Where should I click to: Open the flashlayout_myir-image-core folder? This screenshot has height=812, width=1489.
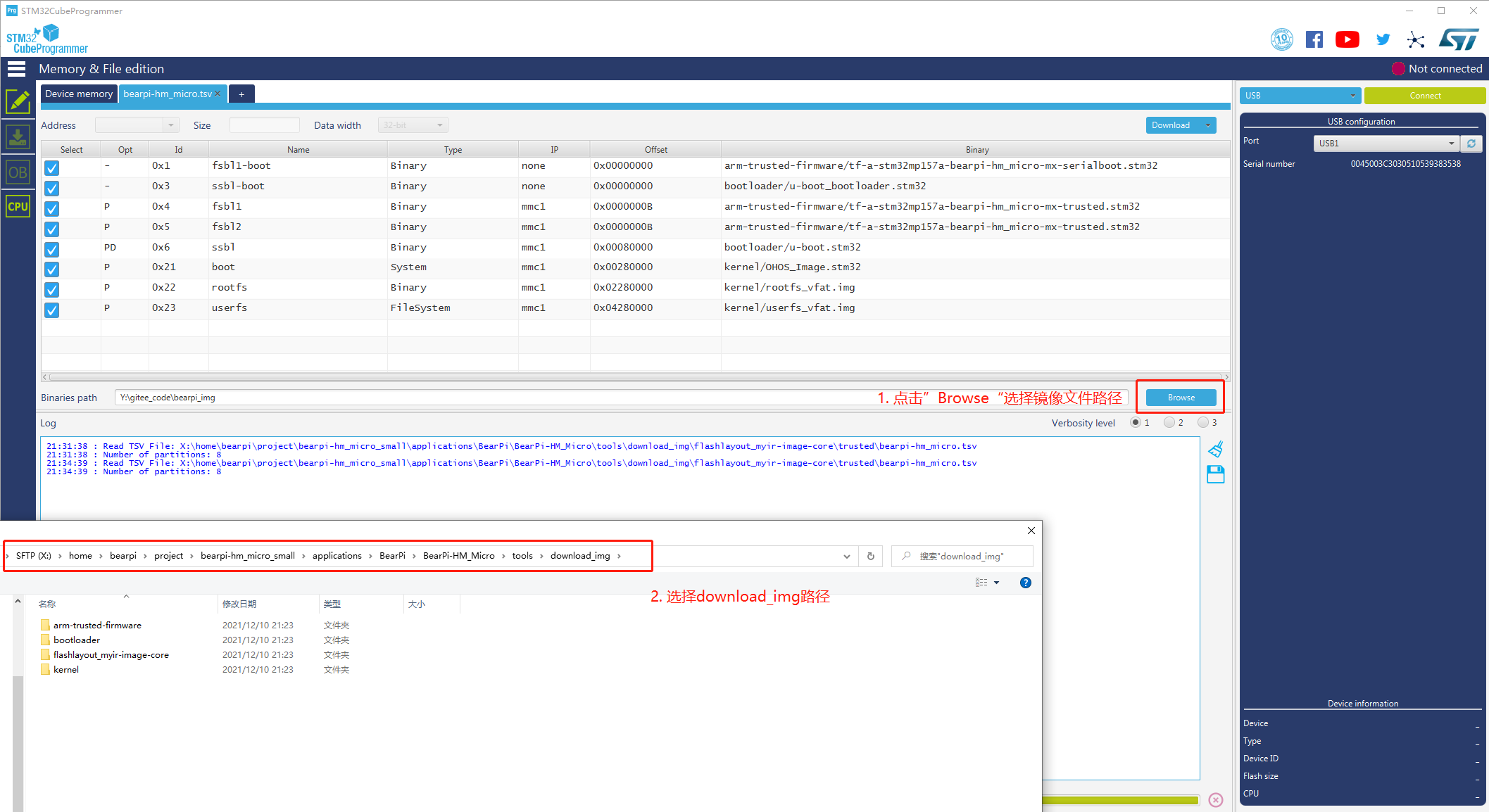tap(111, 655)
